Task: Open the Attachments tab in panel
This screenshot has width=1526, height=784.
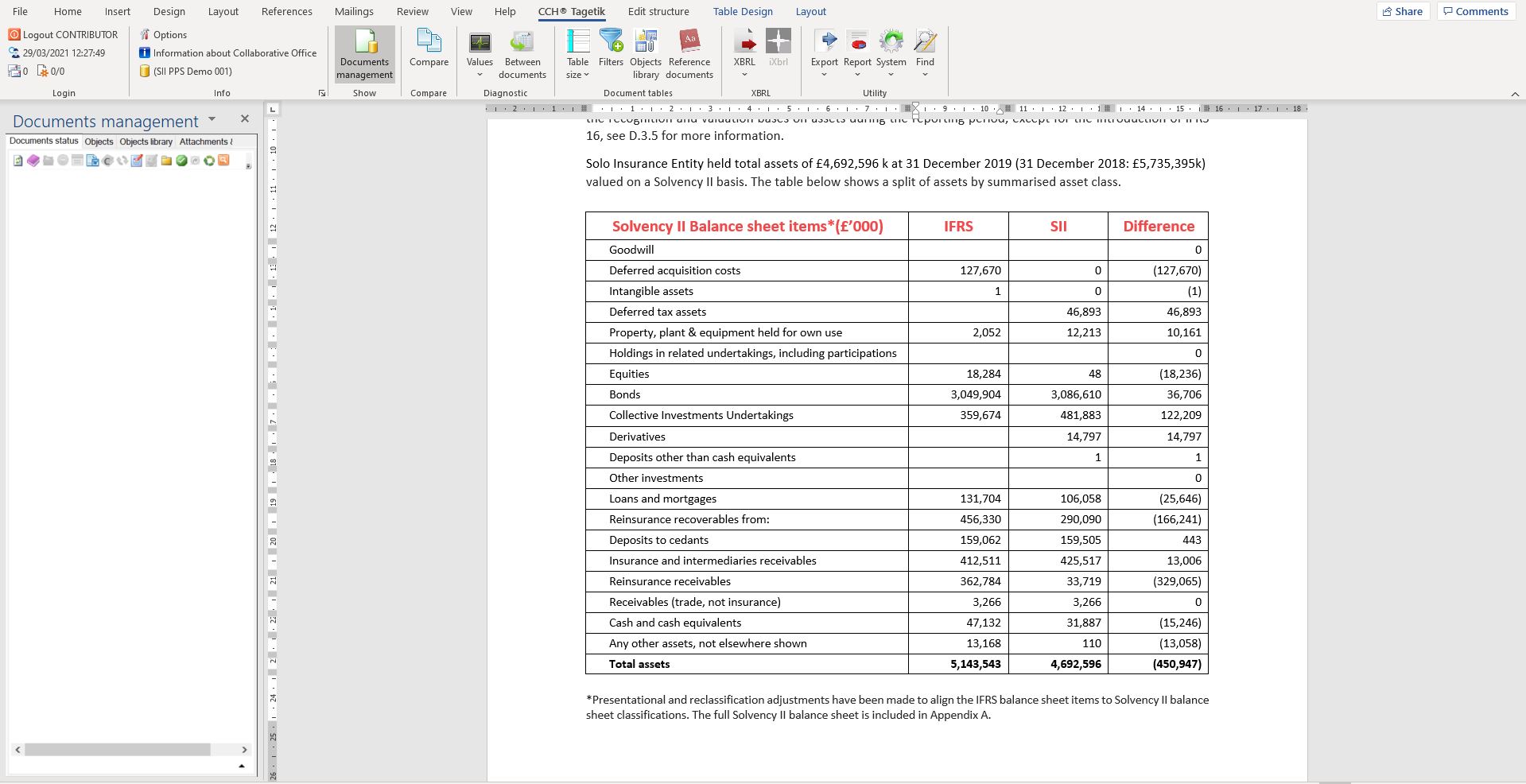Action: tap(205, 142)
